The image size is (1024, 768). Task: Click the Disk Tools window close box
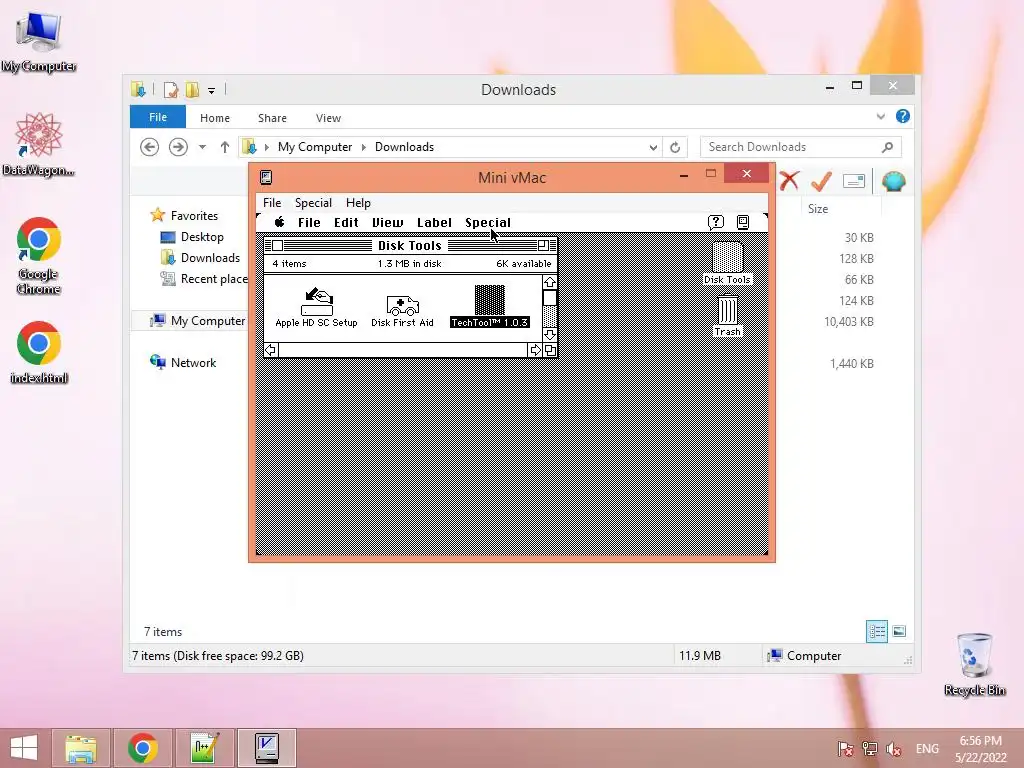point(278,246)
